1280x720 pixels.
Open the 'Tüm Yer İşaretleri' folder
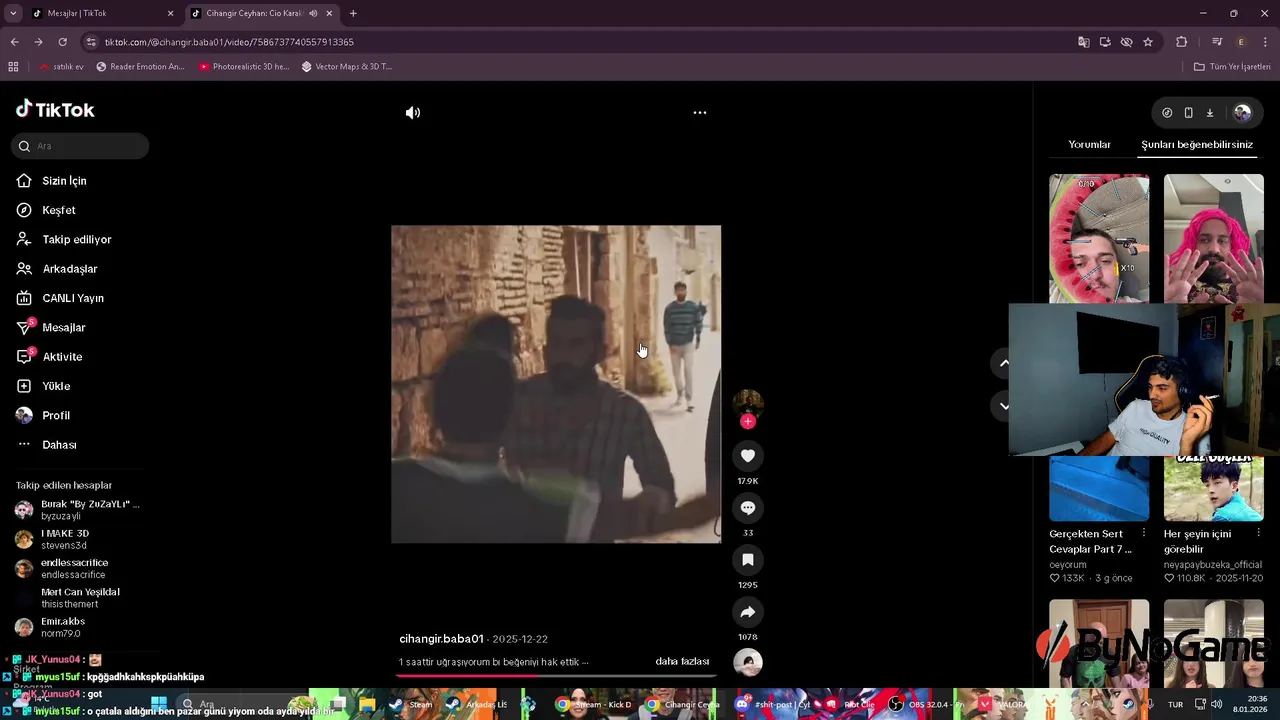click(1232, 67)
